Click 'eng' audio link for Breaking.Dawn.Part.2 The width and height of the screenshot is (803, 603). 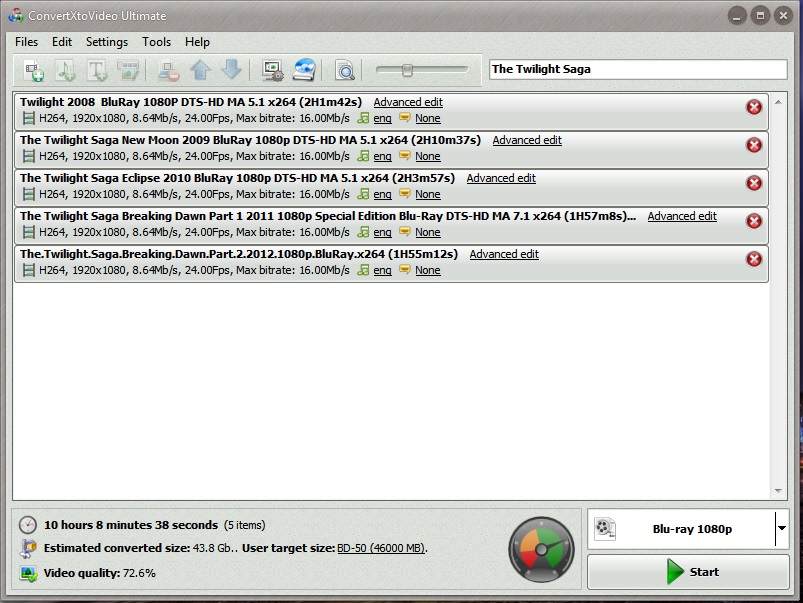[x=383, y=270]
